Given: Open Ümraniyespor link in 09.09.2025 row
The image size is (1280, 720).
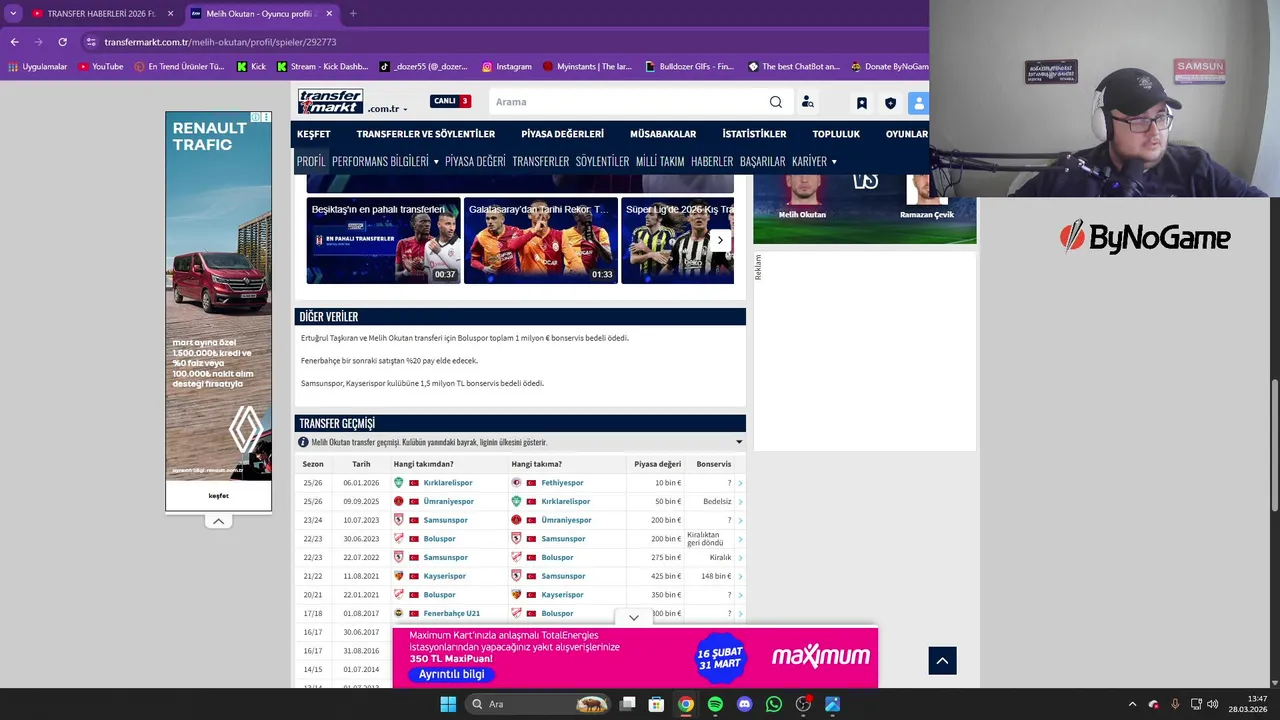Looking at the screenshot, I should (x=449, y=502).
